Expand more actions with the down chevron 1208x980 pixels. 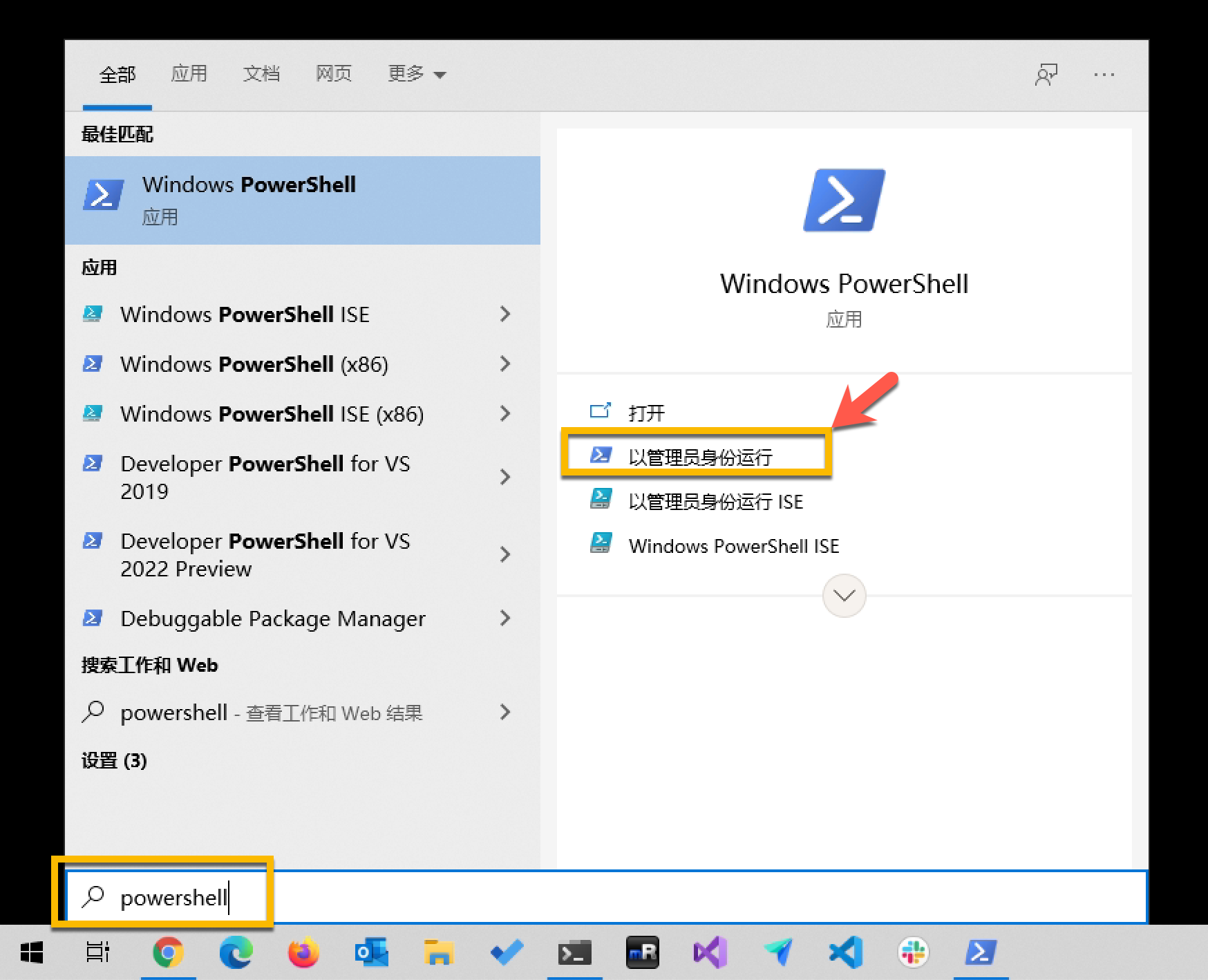(844, 595)
